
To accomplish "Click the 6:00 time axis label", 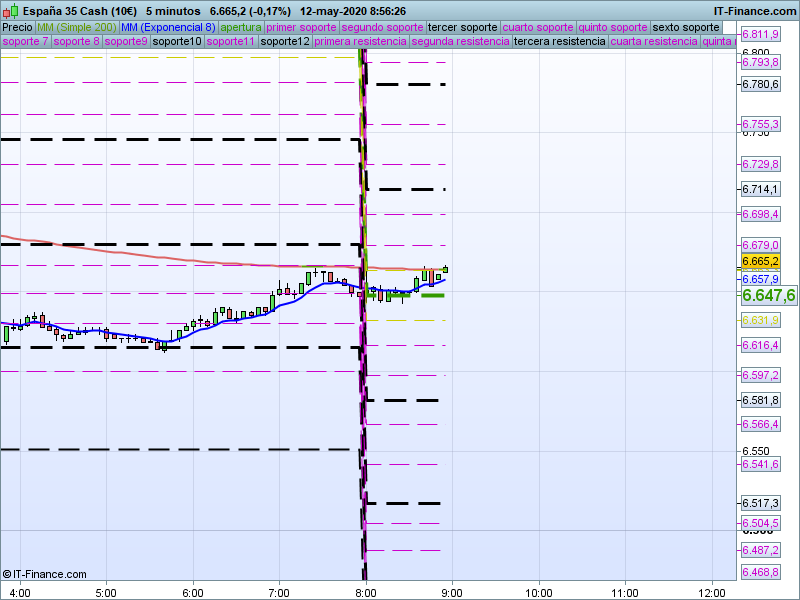I will tap(193, 593).
